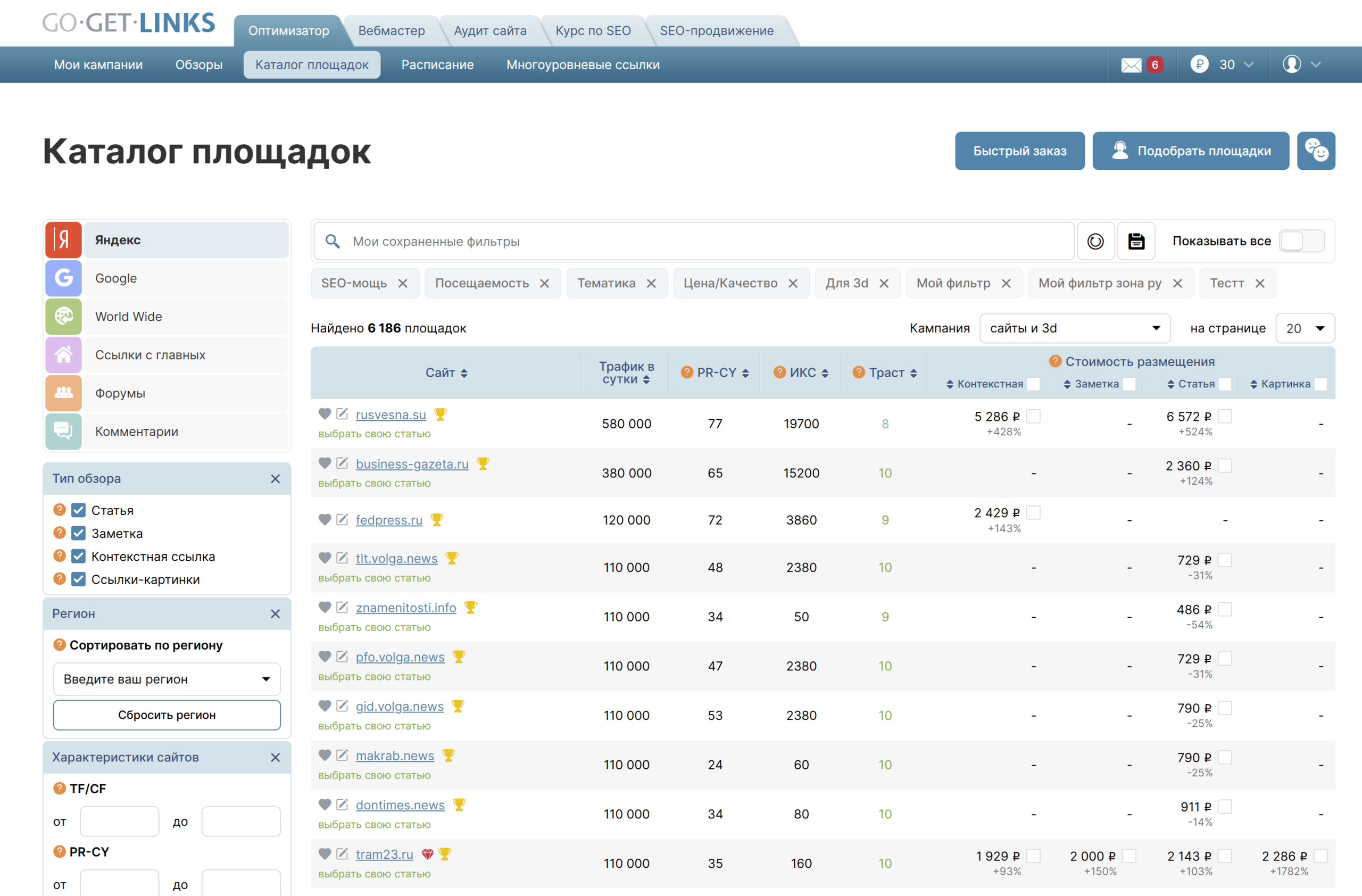Click the Быстрый заказ button

coord(1019,151)
